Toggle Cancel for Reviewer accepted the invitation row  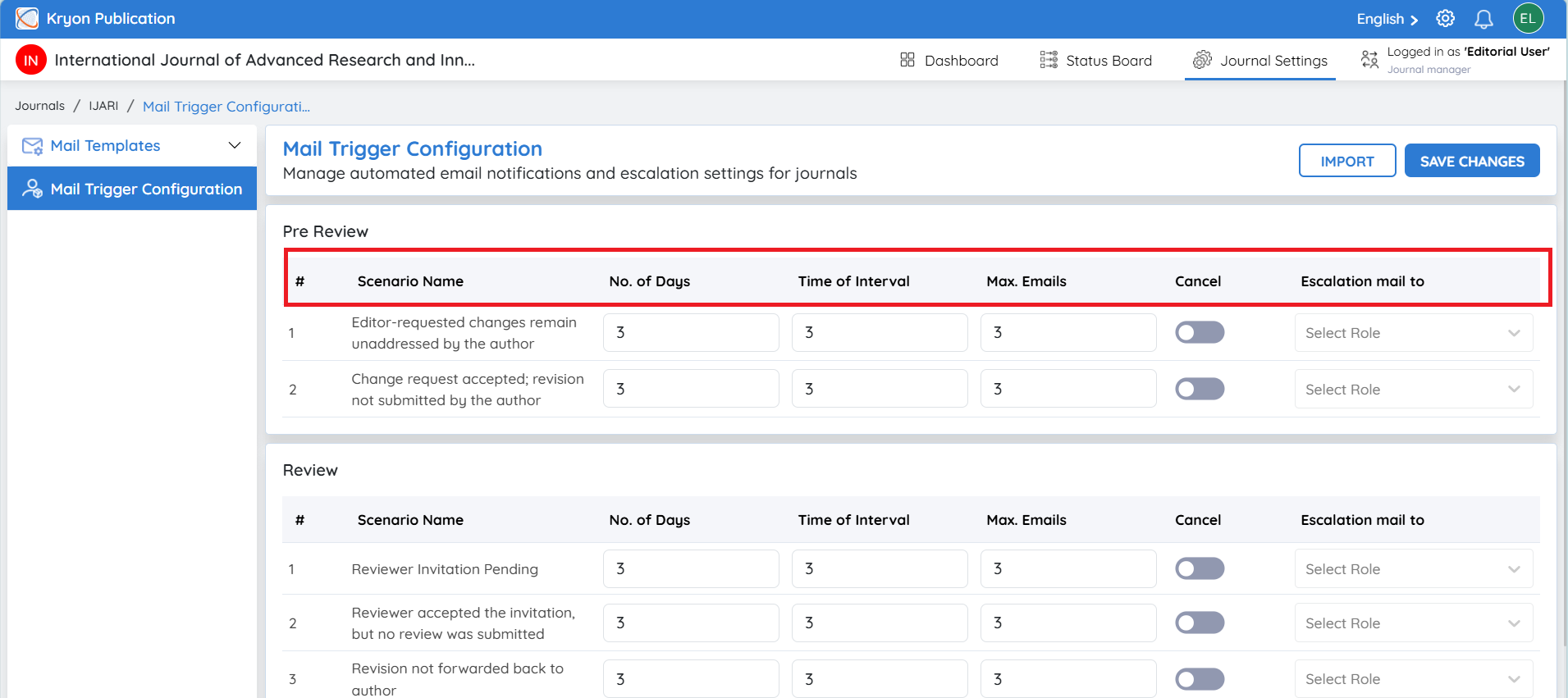click(x=1200, y=623)
